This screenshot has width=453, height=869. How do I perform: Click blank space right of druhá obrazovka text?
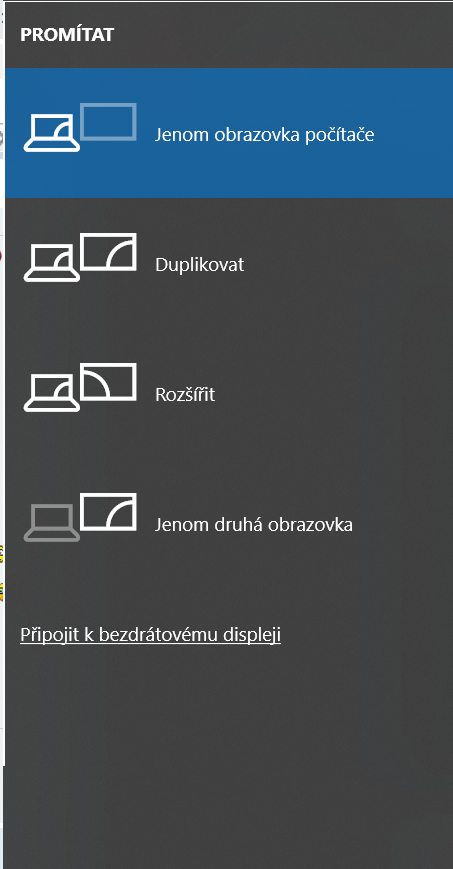(404, 523)
